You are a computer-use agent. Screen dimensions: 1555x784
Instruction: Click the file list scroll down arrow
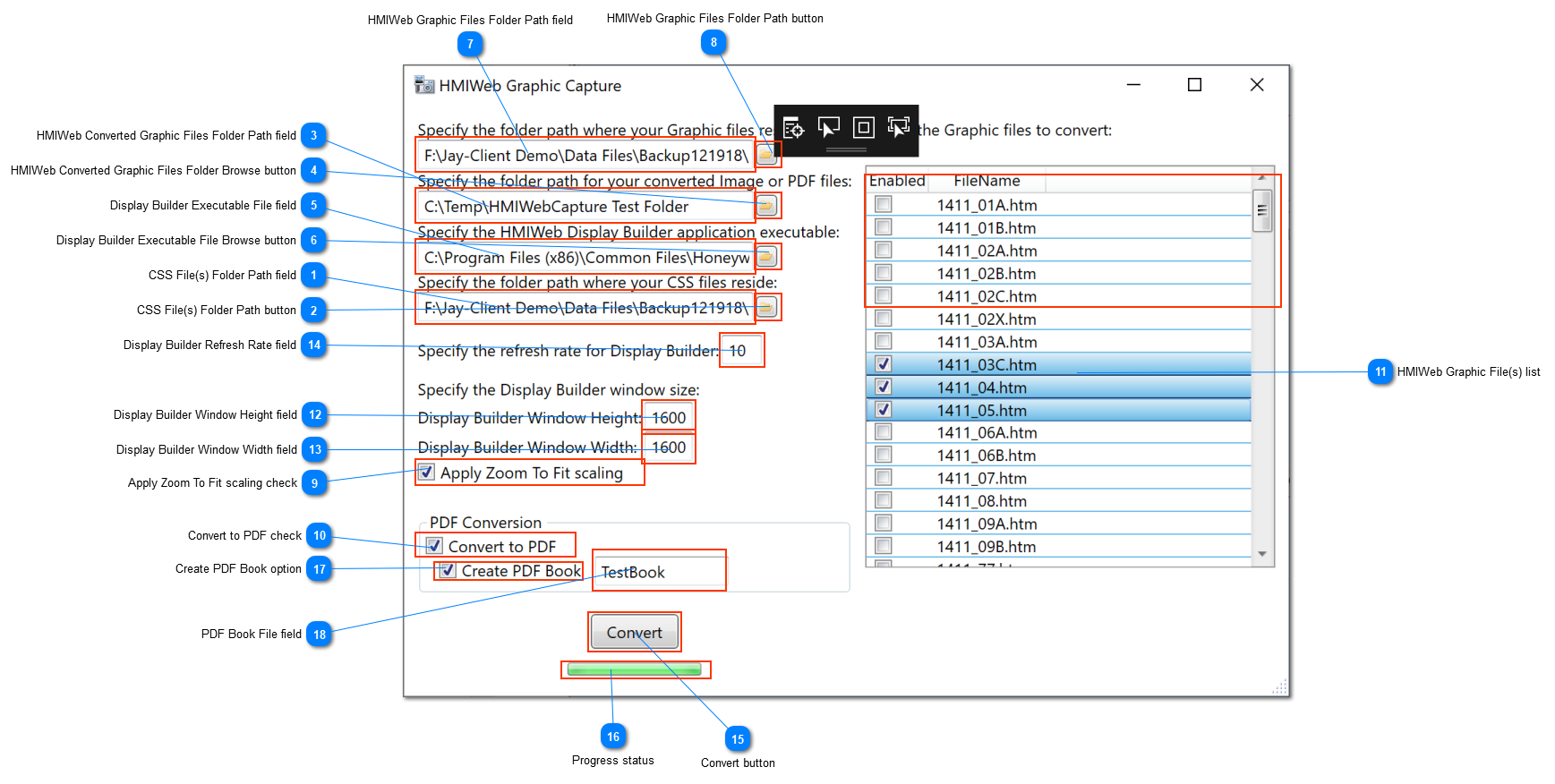pos(1262,554)
